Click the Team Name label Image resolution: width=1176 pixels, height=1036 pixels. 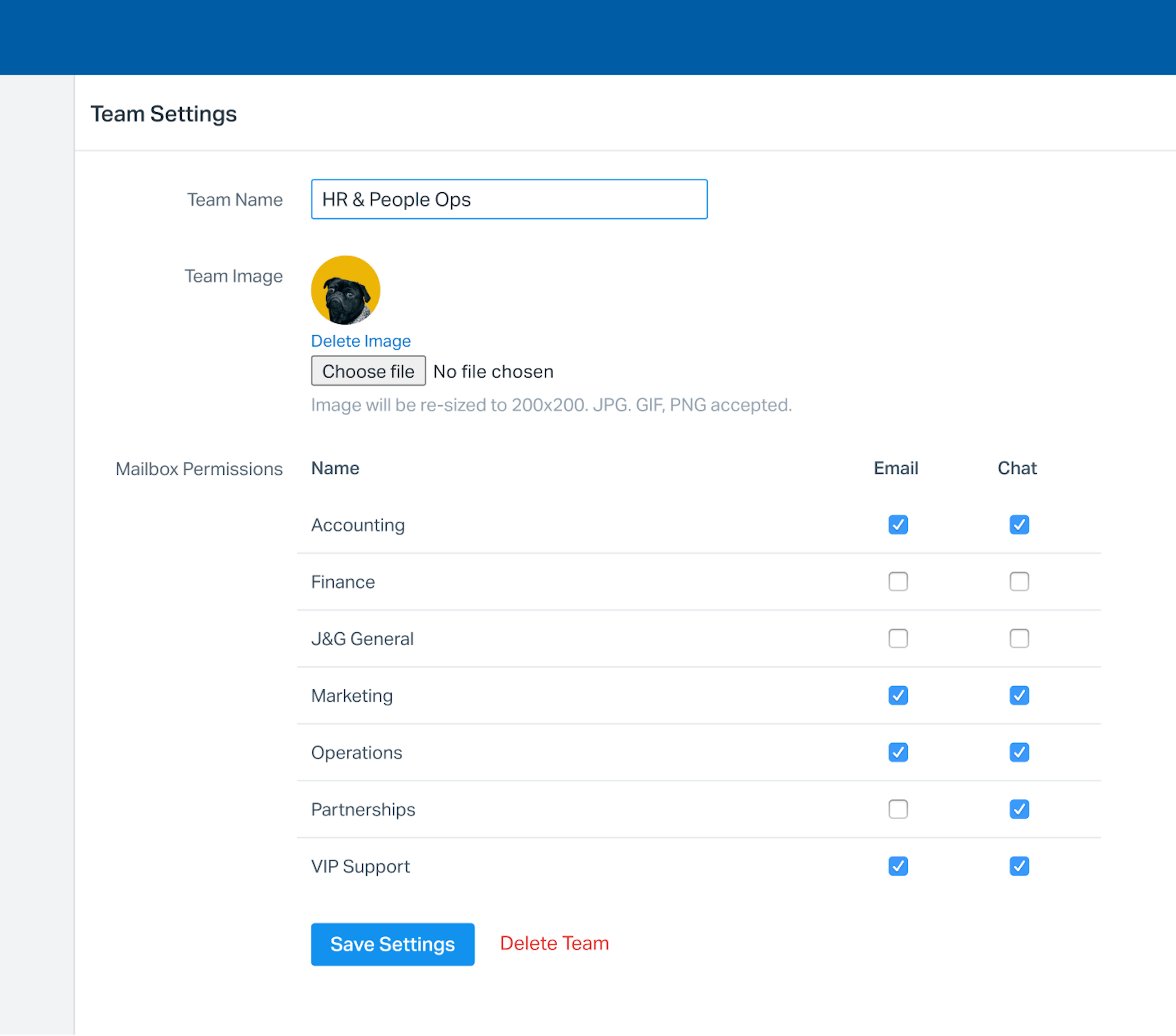coord(235,200)
